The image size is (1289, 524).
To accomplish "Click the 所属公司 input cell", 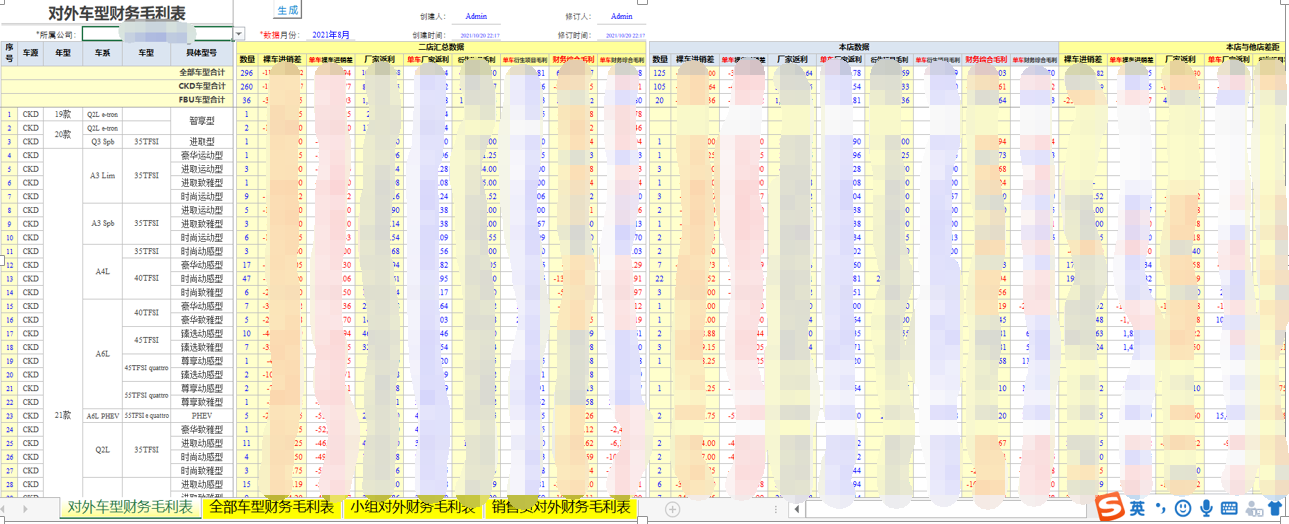I will pyautogui.click(x=157, y=34).
